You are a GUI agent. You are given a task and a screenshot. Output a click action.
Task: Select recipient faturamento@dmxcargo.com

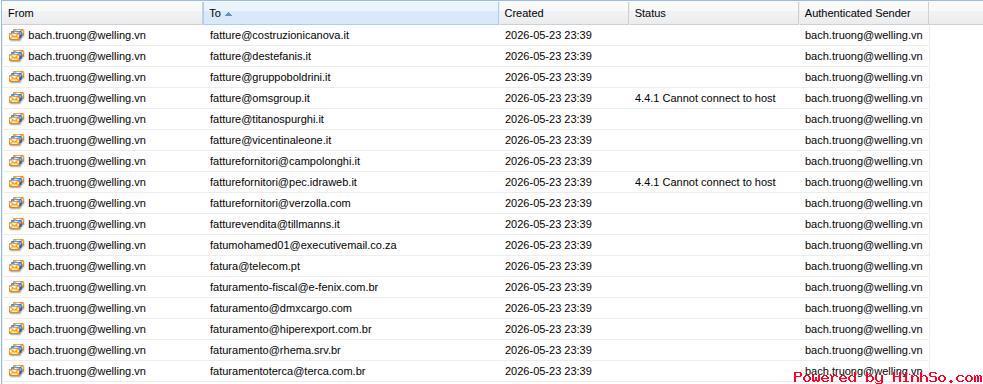click(280, 308)
